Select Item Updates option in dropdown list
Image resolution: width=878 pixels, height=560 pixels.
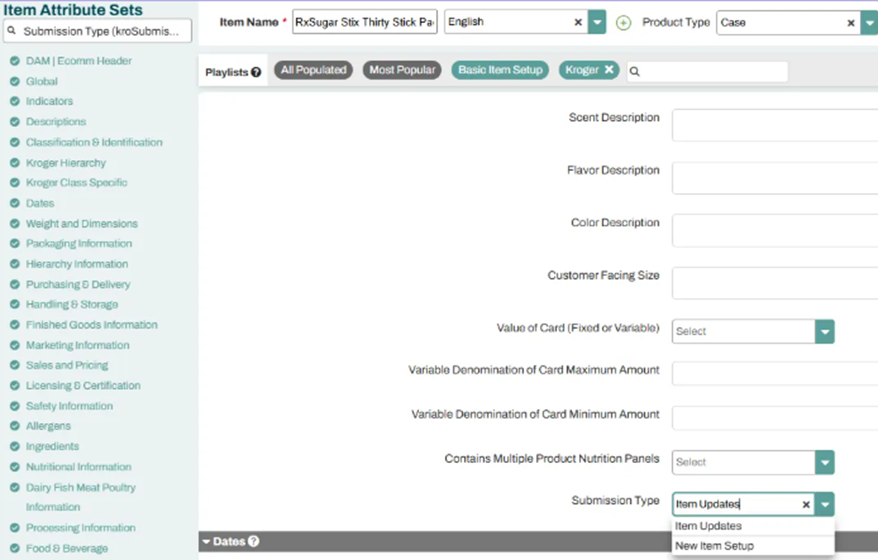(x=708, y=526)
